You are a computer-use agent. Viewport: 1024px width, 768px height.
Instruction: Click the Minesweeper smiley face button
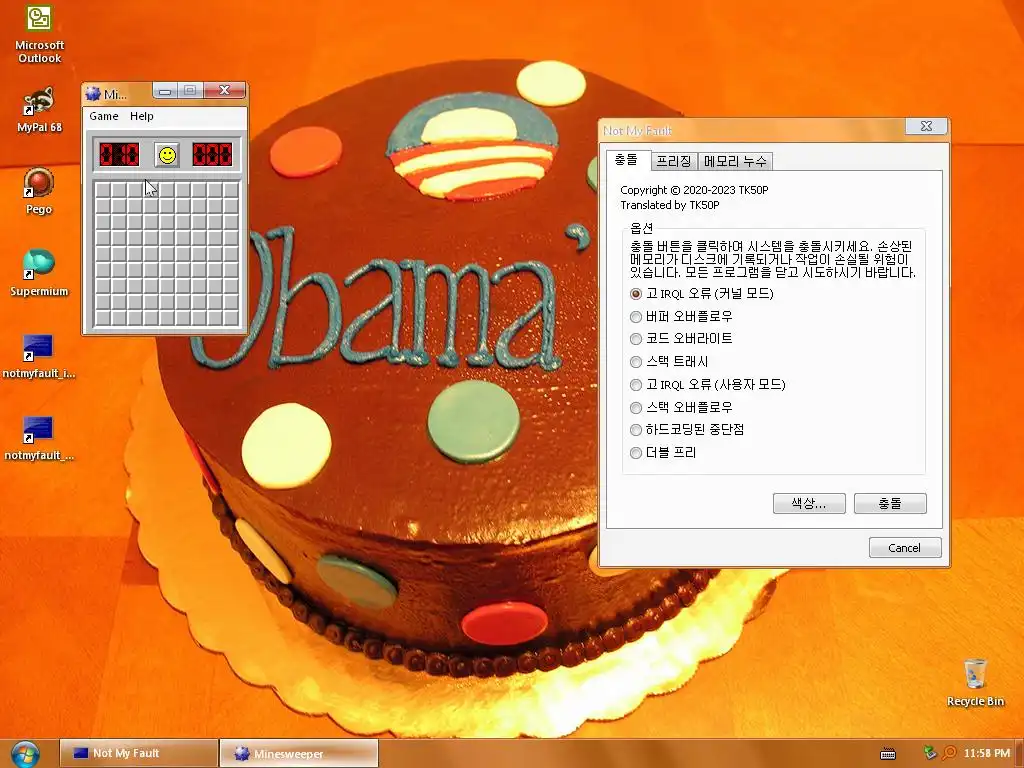(x=168, y=155)
